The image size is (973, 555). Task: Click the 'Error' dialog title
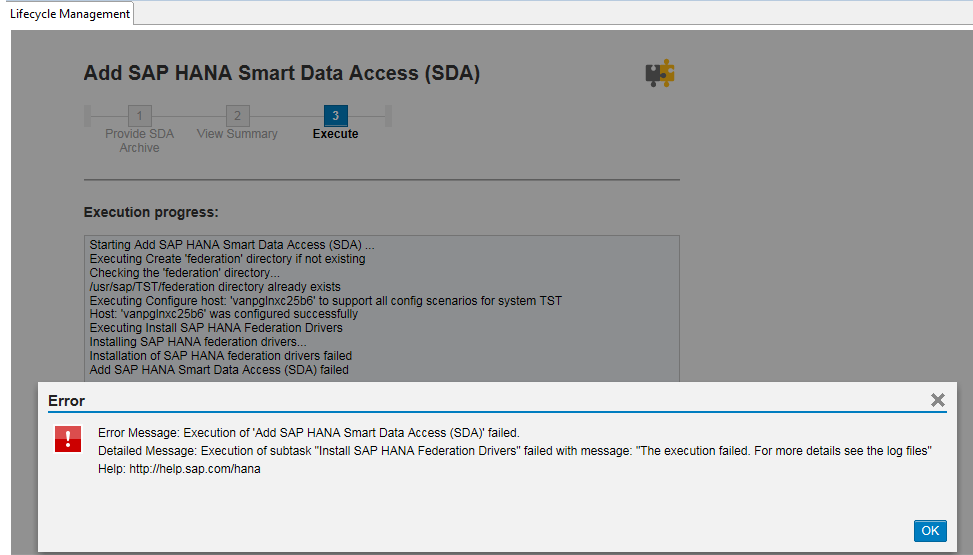[x=66, y=401]
